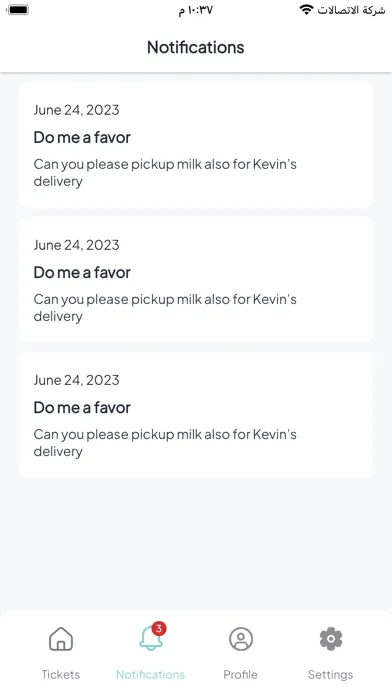Screen dimensions: 392x696
Task: Open the Tickets home icon
Action: pos(61,639)
